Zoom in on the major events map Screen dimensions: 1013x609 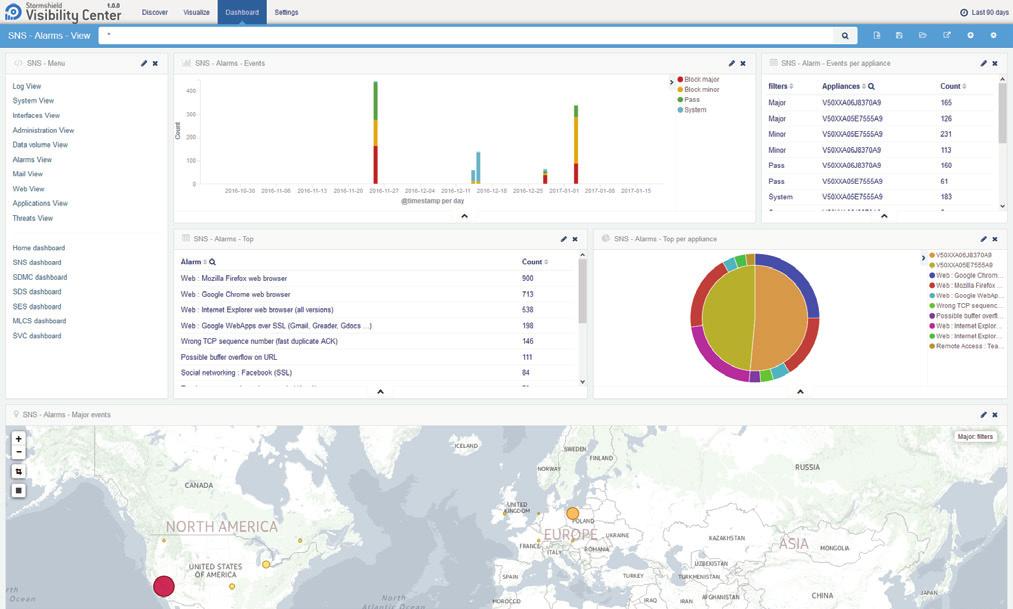click(x=19, y=439)
